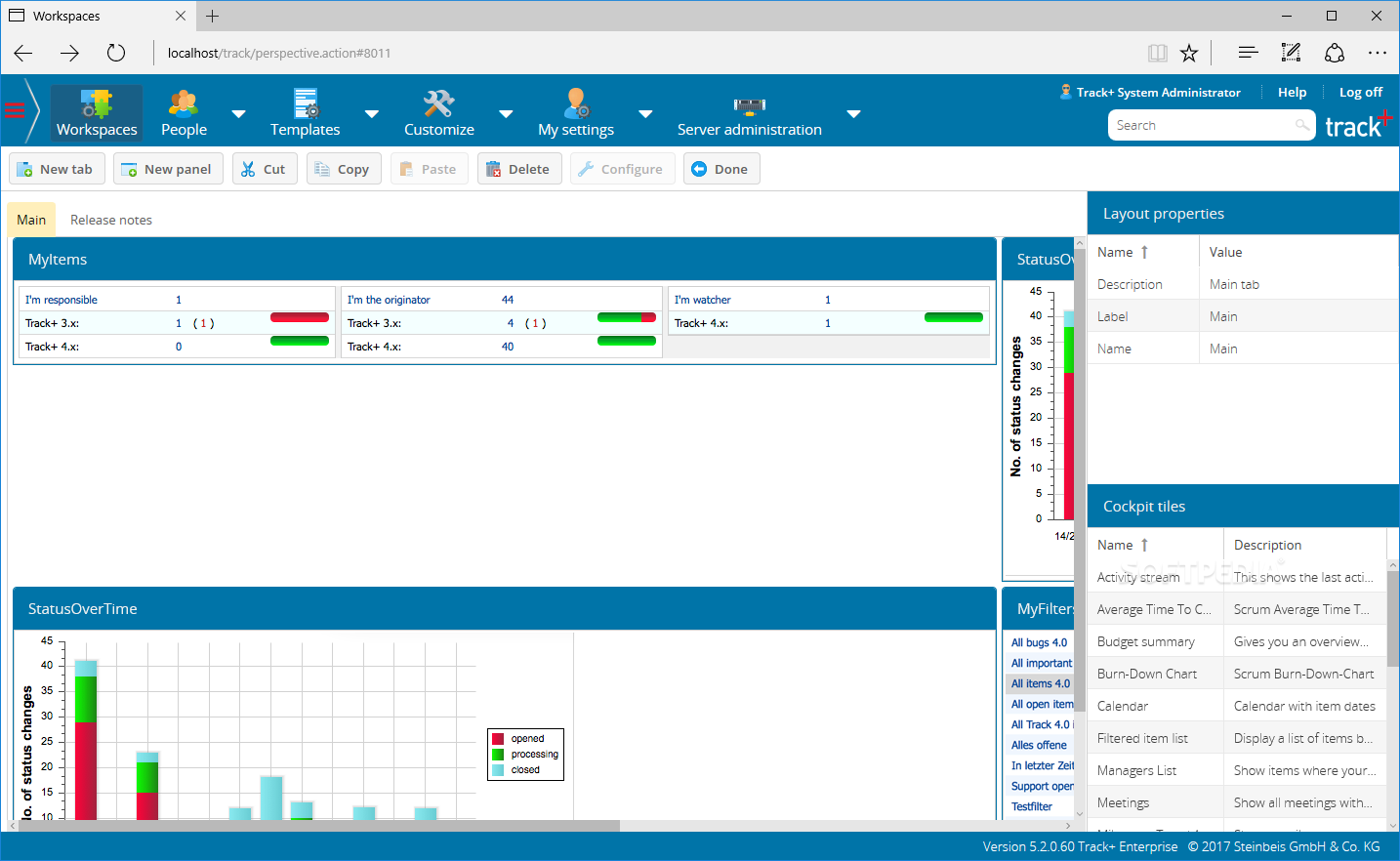Select the Activity stream cockpit tile
The height and width of the screenshot is (861, 1400).
(x=1237, y=577)
